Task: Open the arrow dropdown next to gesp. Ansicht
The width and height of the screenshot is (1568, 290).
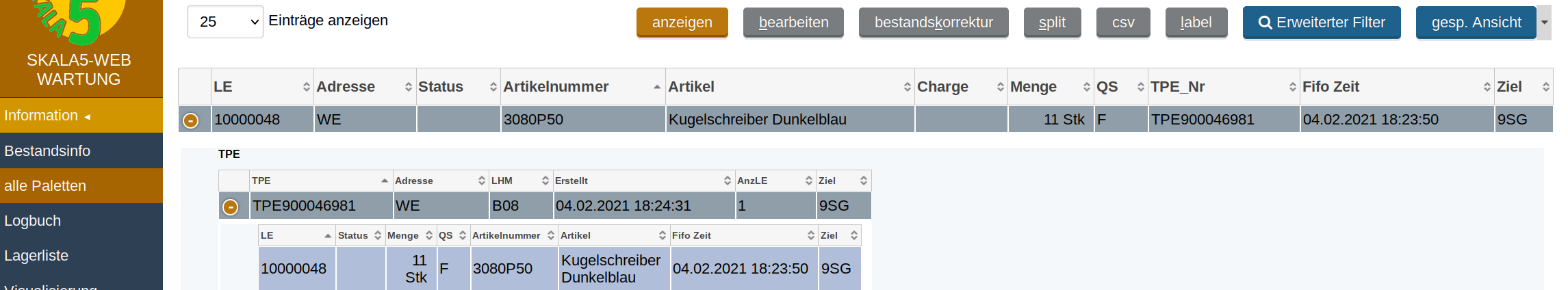Action: [1544, 23]
